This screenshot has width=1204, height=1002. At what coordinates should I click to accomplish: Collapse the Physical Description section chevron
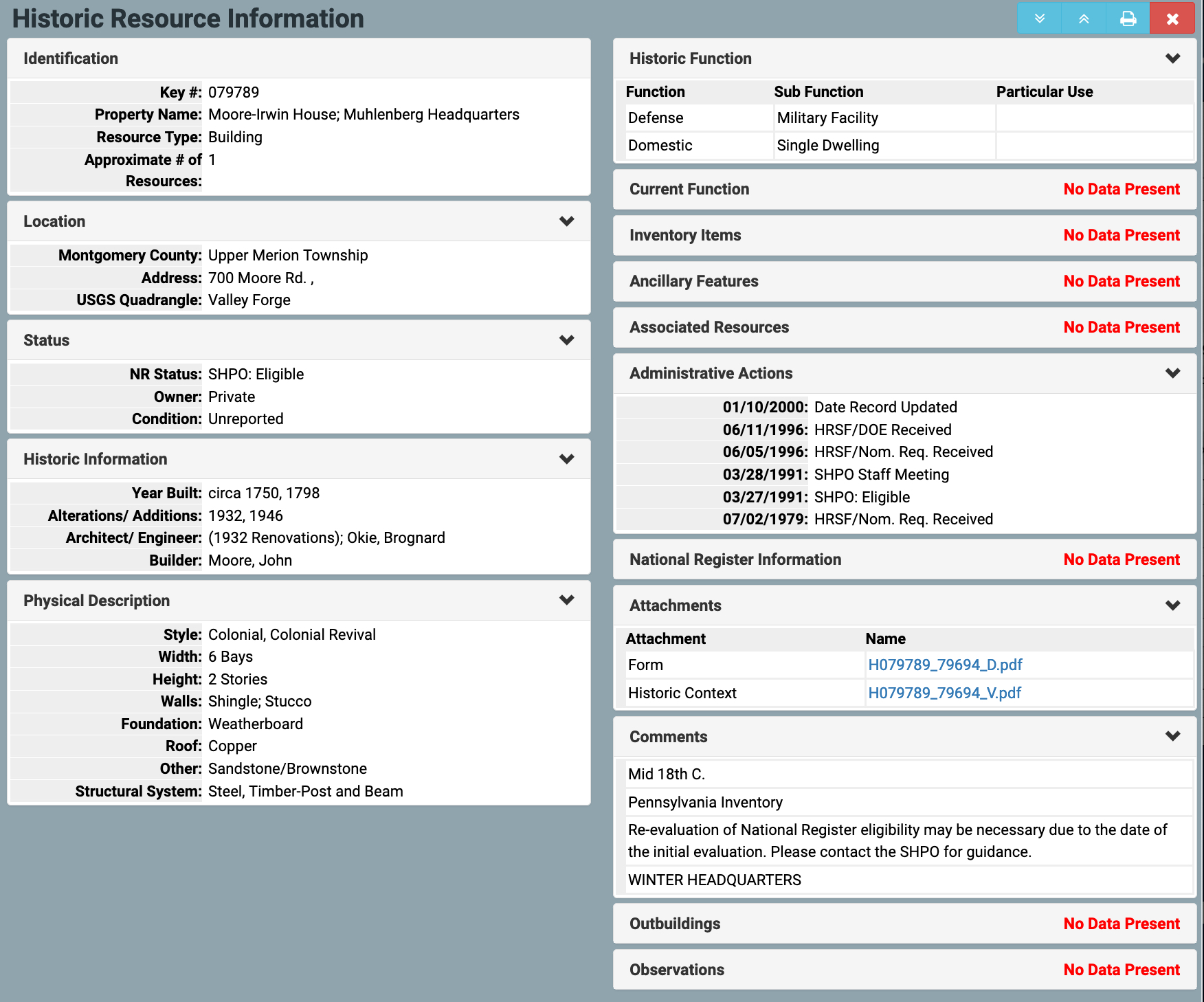(566, 600)
